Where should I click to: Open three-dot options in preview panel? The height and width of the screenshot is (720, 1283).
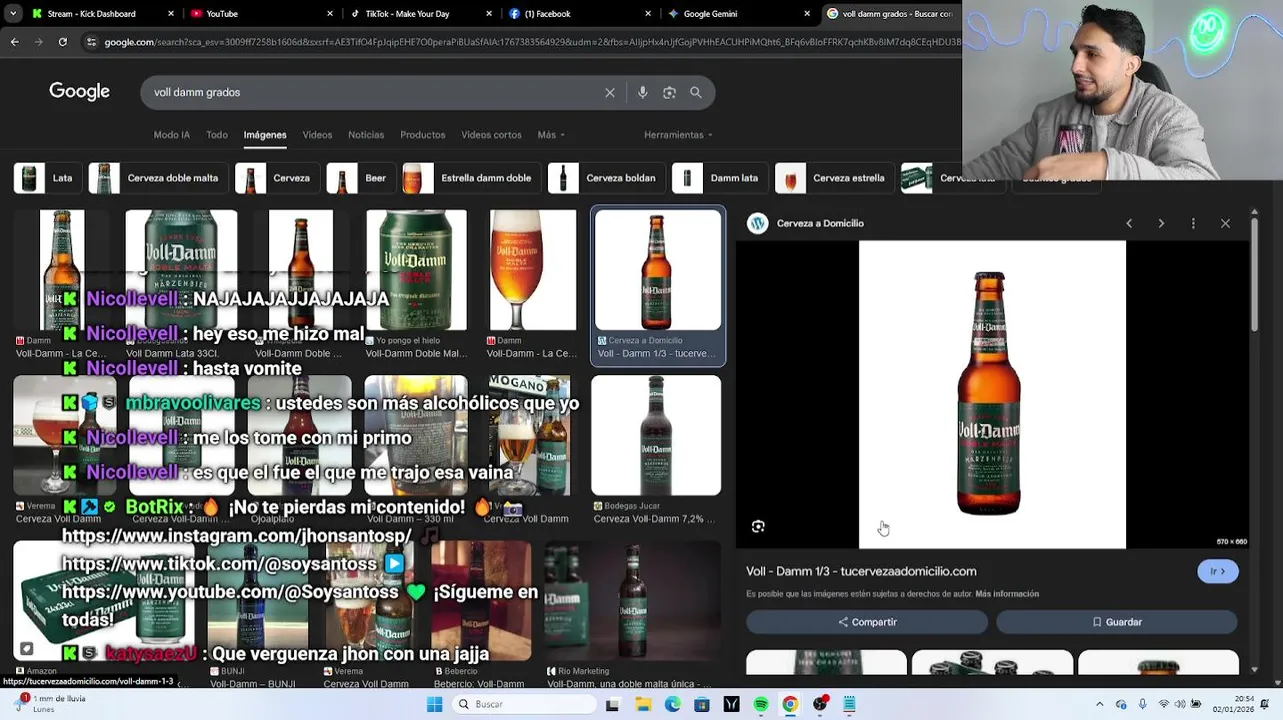click(1193, 223)
